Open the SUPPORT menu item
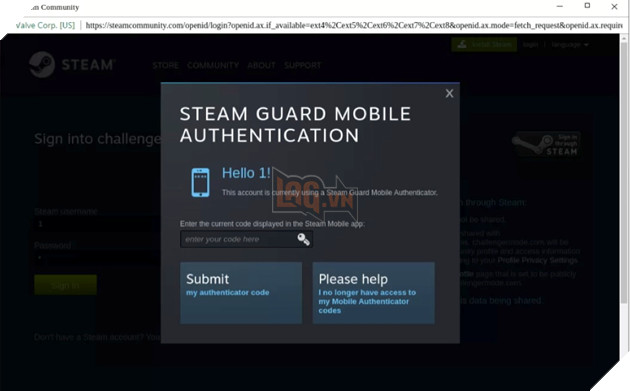 point(303,66)
